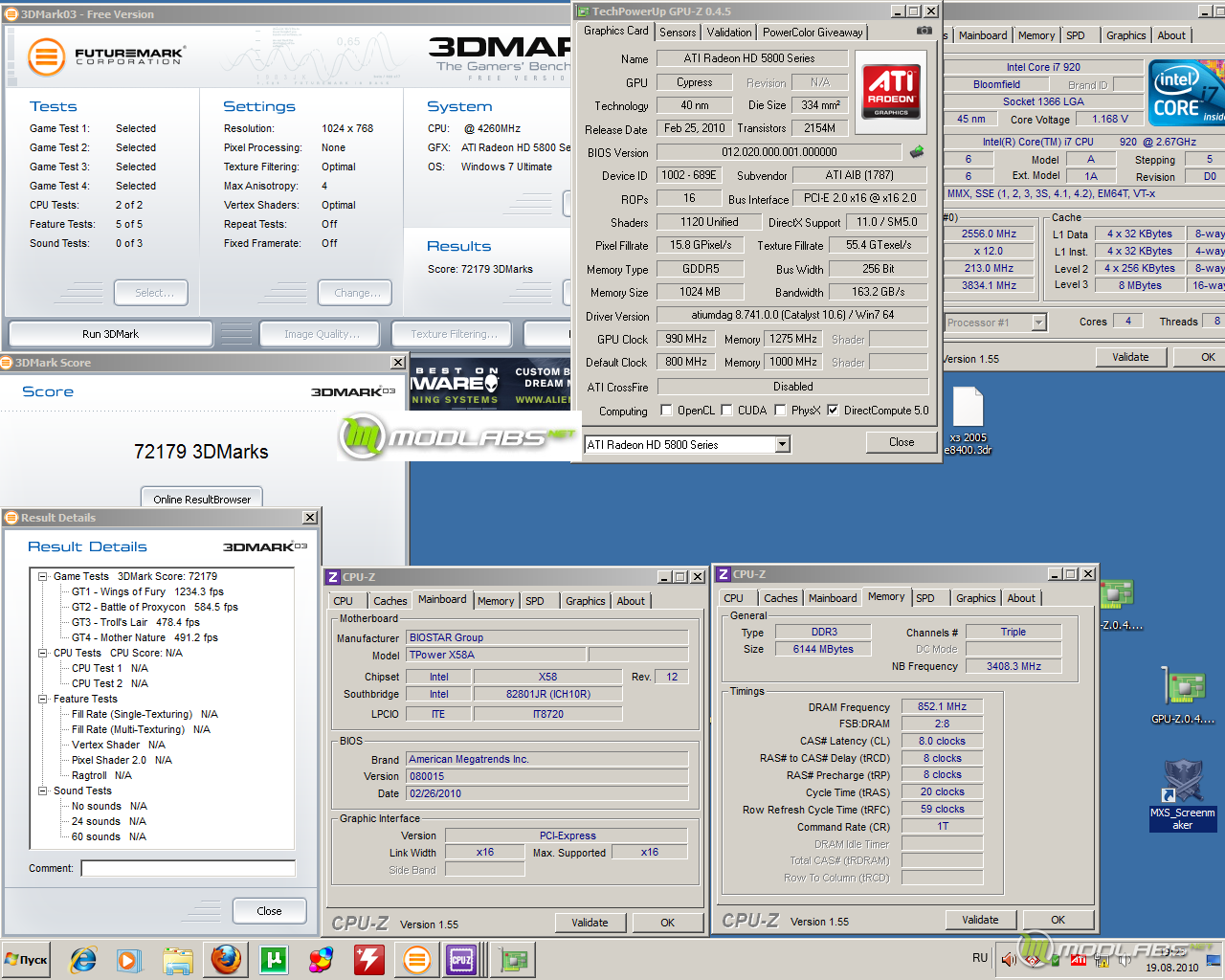The height and width of the screenshot is (980, 1225).
Task: Click the Image Quality... button
Action: click(322, 334)
